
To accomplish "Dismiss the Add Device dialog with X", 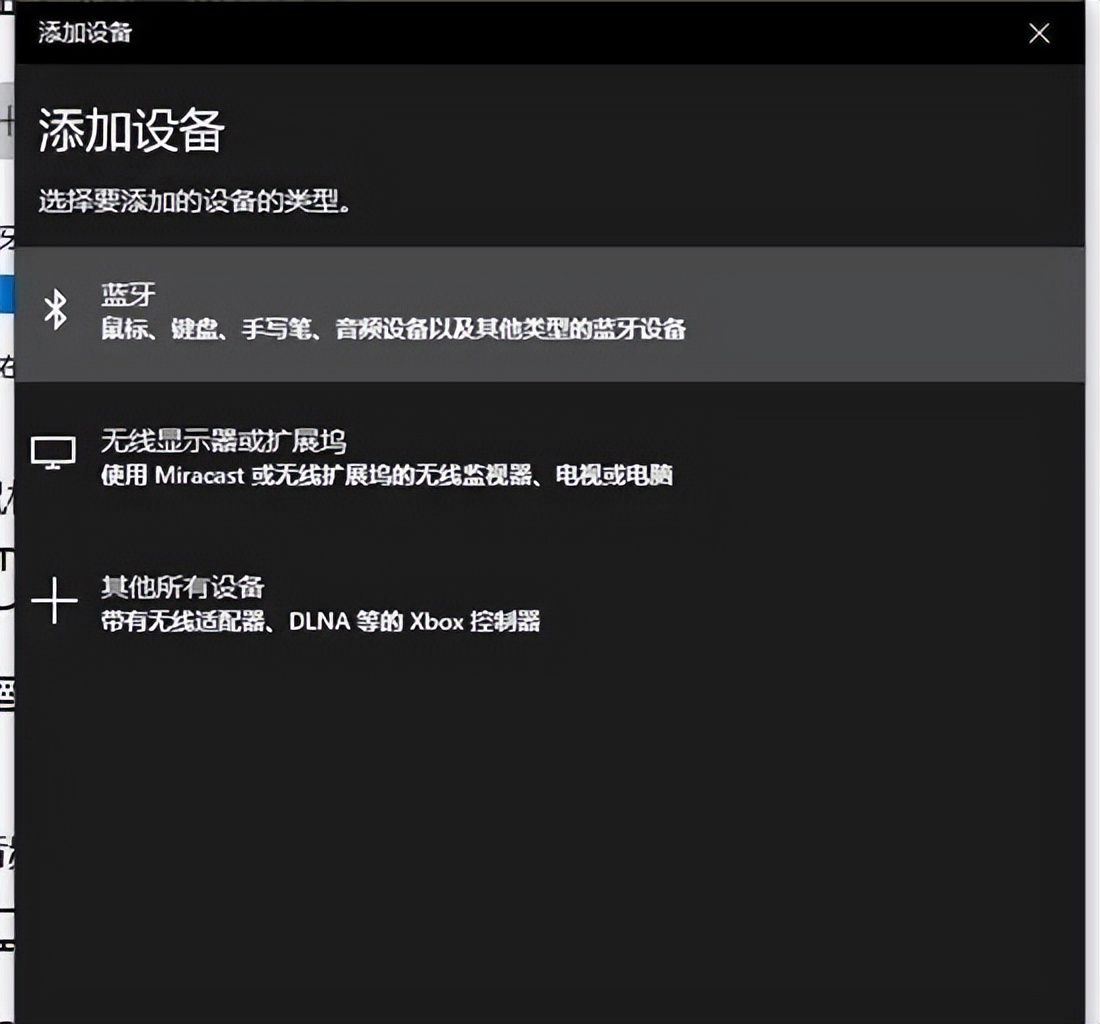I will (1039, 33).
